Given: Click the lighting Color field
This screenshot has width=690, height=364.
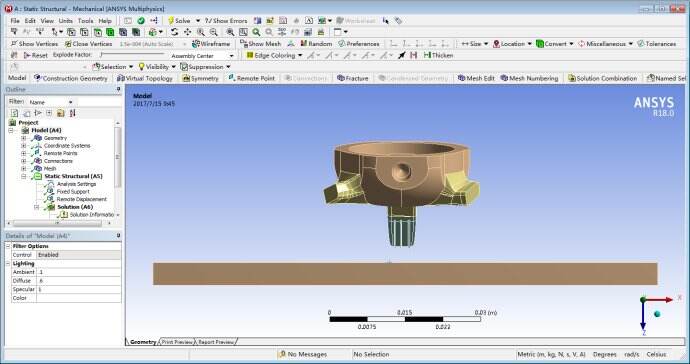Looking at the screenshot, I should click(79, 298).
